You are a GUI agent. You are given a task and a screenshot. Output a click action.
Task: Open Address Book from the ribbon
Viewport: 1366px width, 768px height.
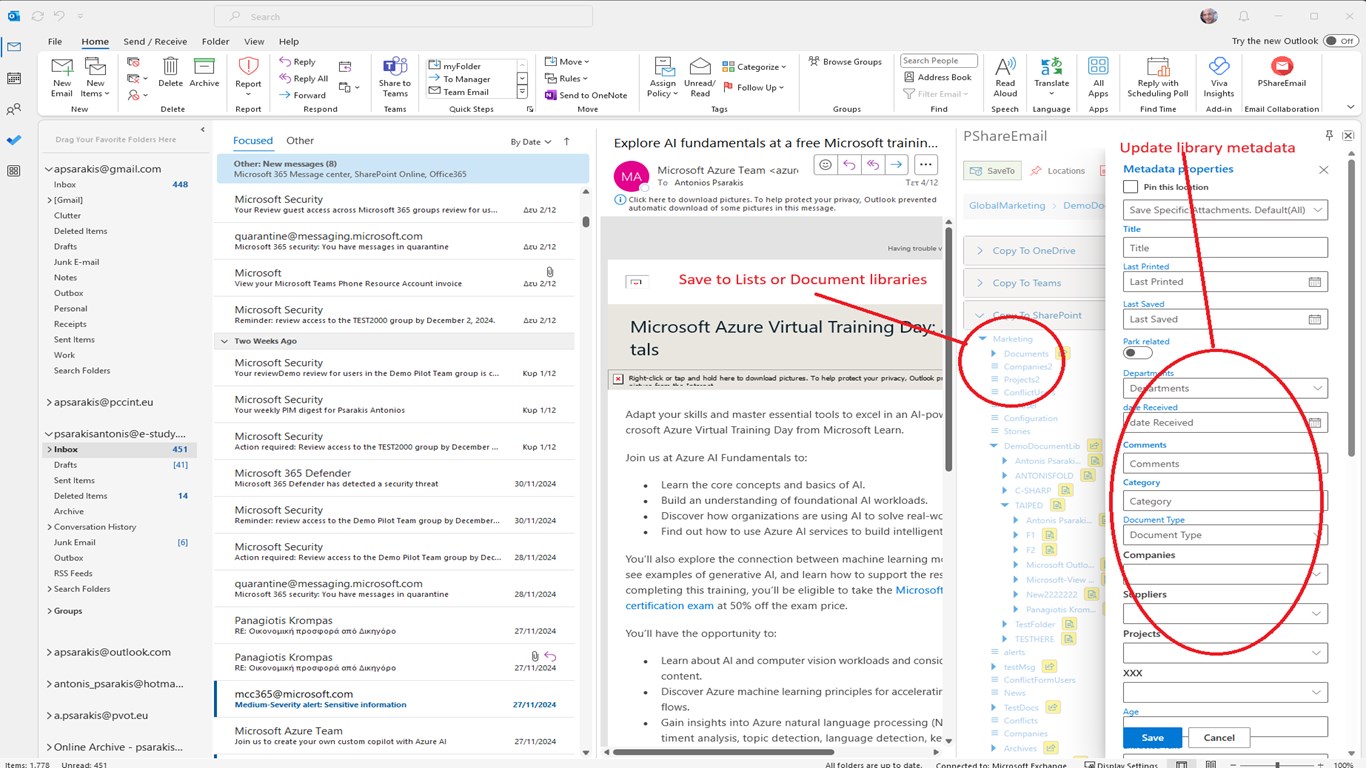coord(936,77)
